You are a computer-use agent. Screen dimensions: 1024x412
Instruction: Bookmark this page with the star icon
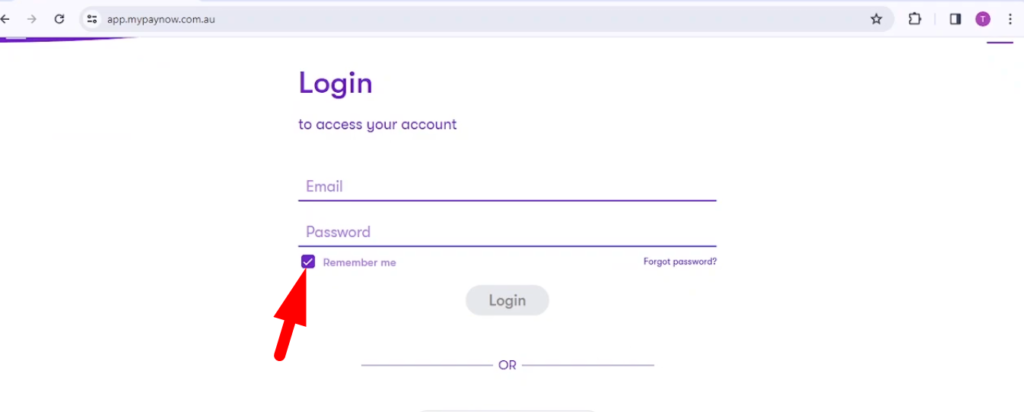876,18
